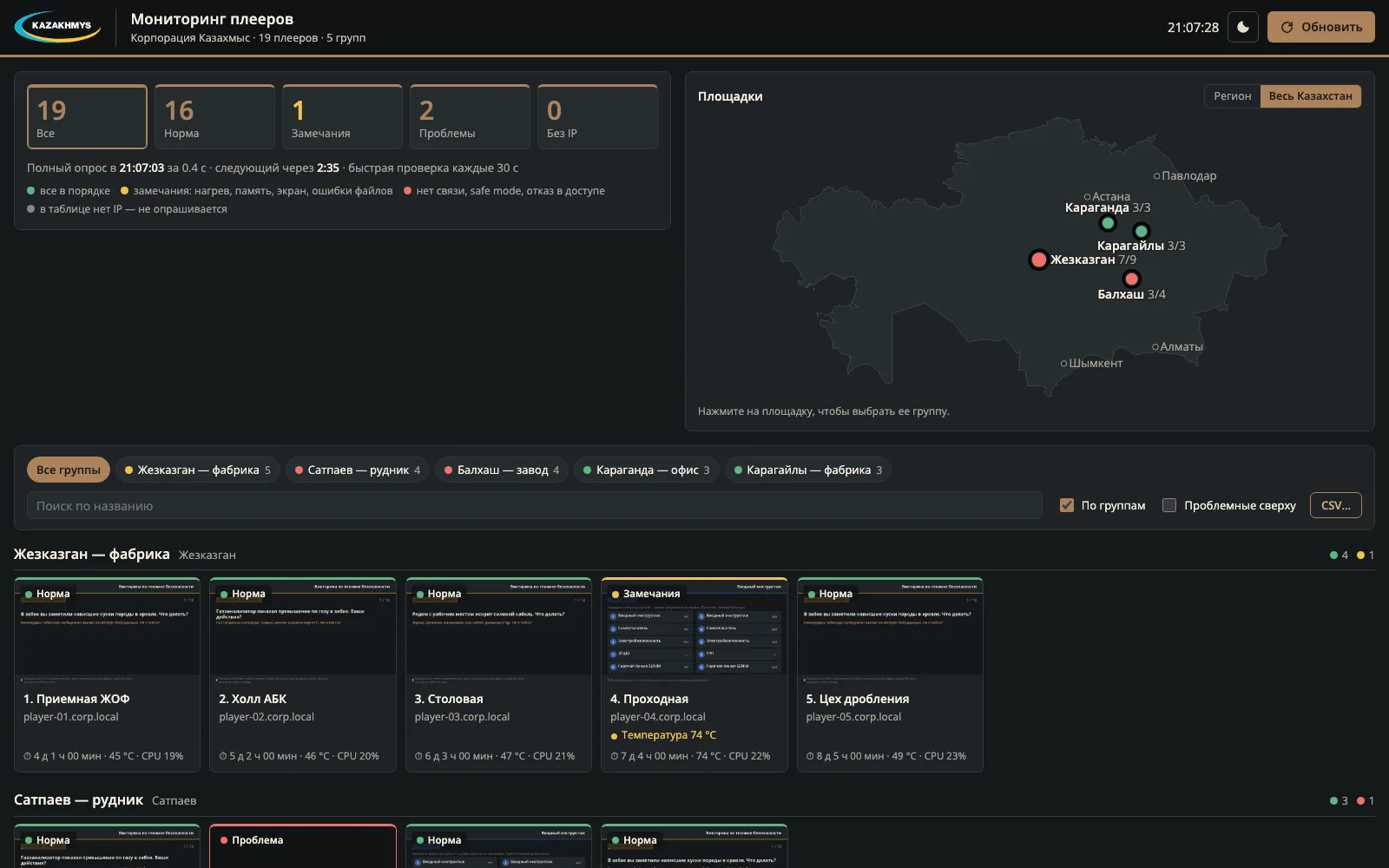Switch map view to Весь Казахстан
Viewport: 1389px width, 868px height.
click(x=1310, y=96)
